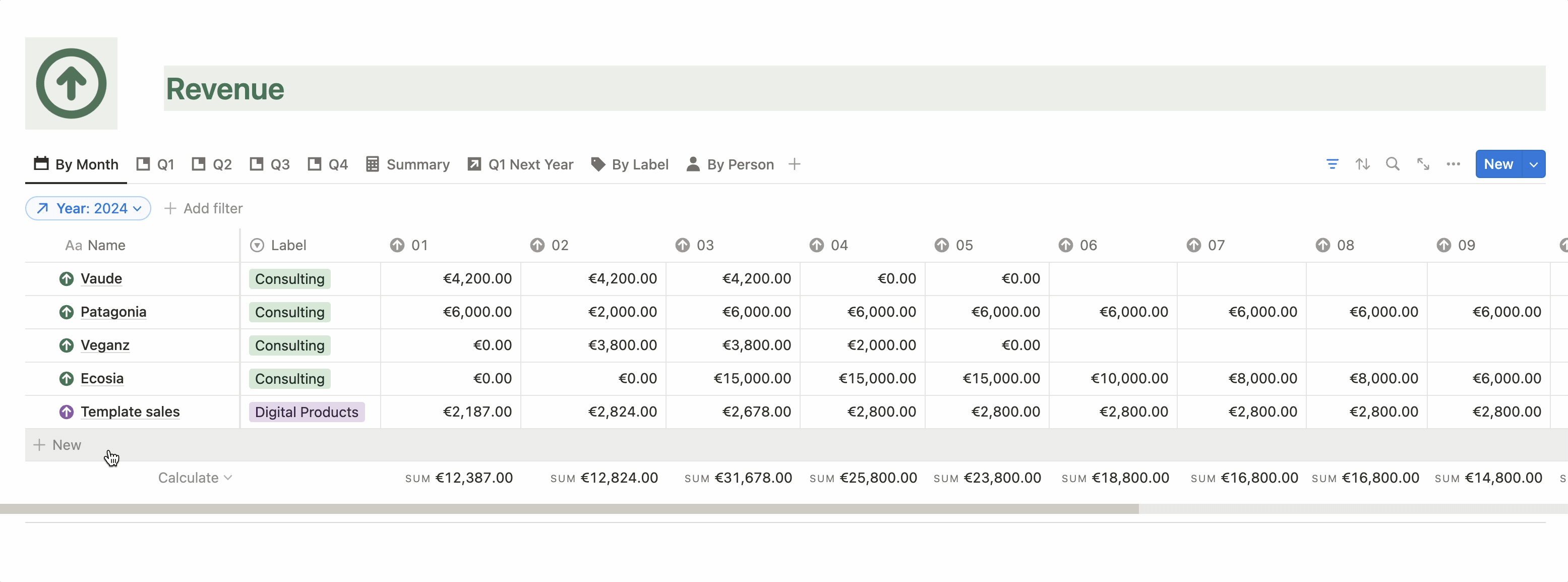Open the Ecosia page link
The width and height of the screenshot is (1568, 582).
pos(102,379)
